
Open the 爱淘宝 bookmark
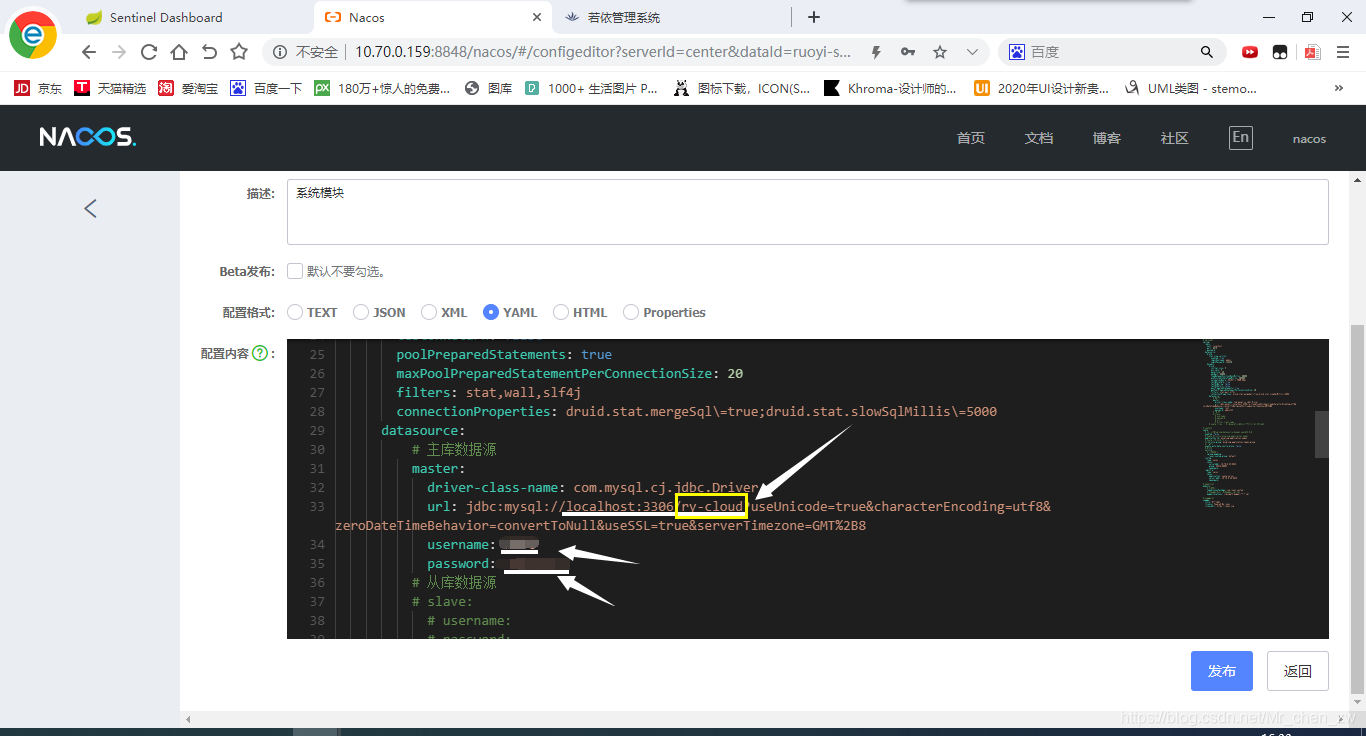pos(188,88)
